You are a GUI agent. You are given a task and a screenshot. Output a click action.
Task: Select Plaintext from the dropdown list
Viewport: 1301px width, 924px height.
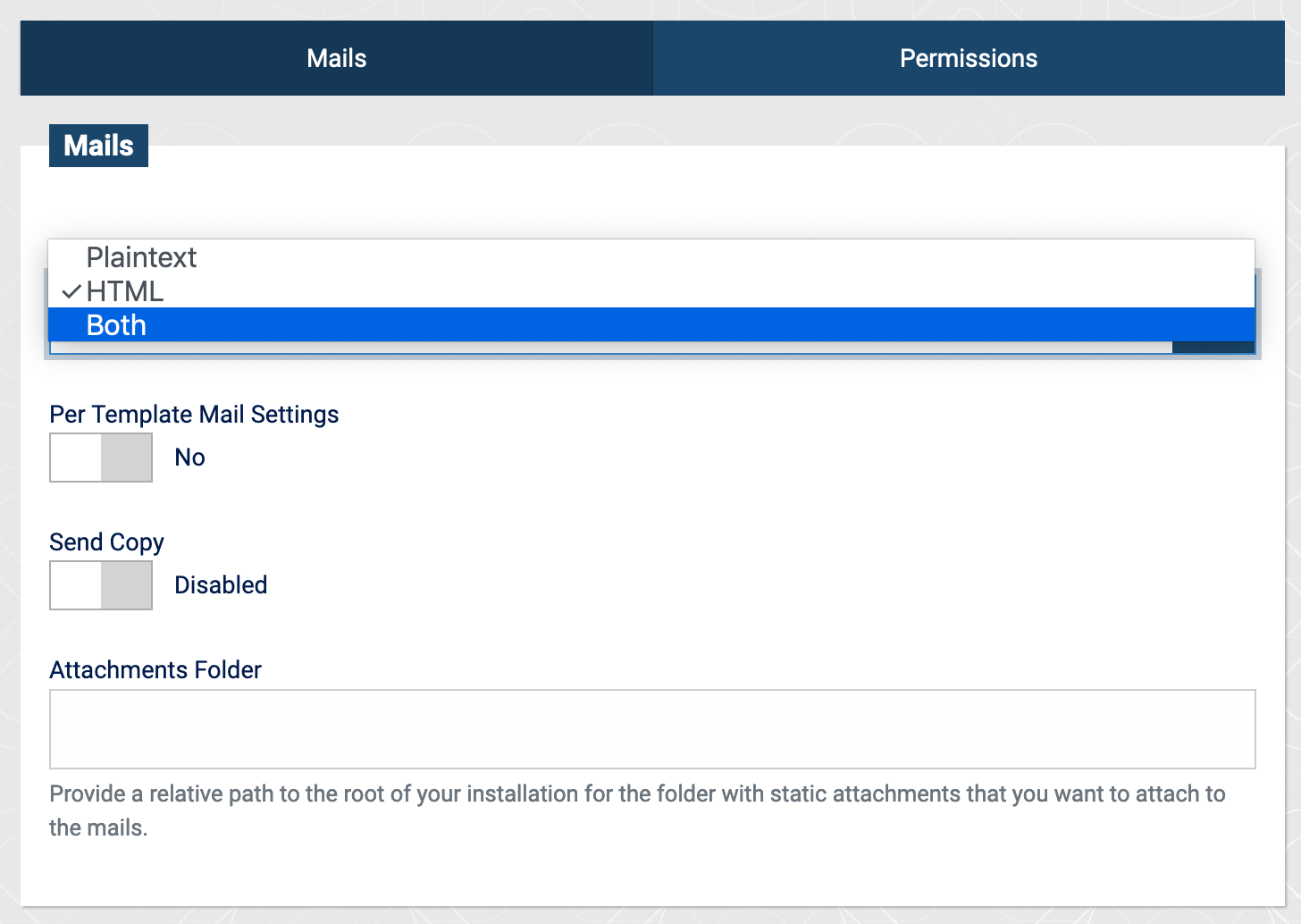coord(141,257)
